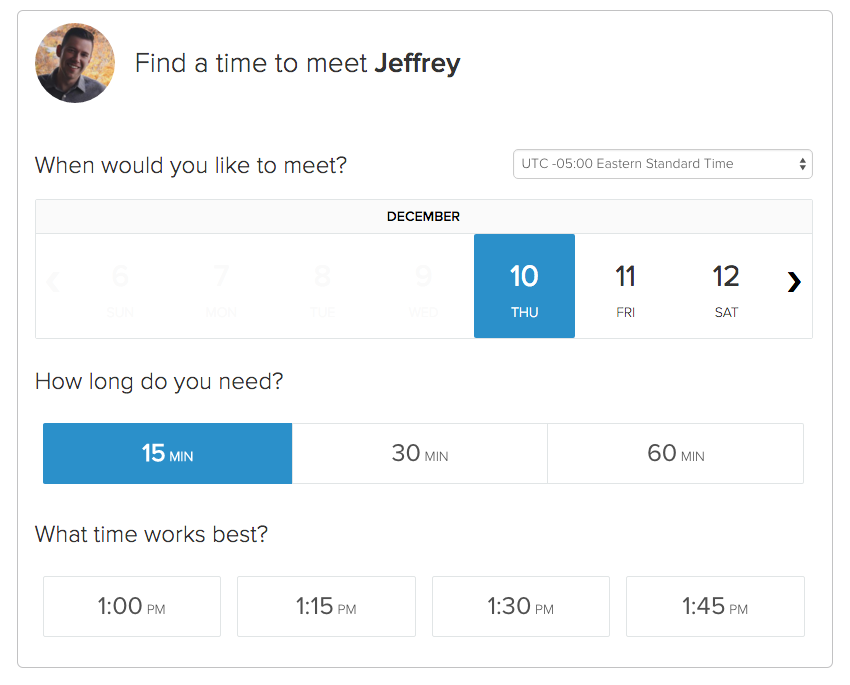Click the "Find a time to meet Jeffrey" heading
The height and width of the screenshot is (685, 850).
click(297, 64)
